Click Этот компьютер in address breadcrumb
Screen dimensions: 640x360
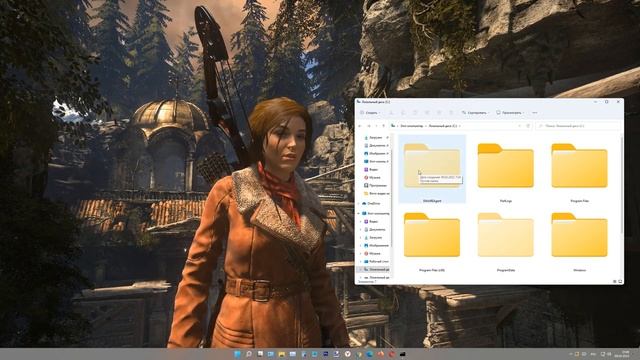click(412, 126)
